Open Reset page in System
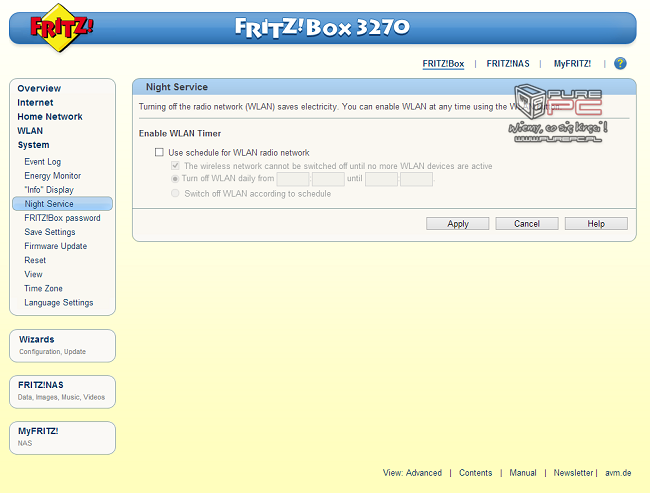This screenshot has width=650, height=493. coord(35,260)
